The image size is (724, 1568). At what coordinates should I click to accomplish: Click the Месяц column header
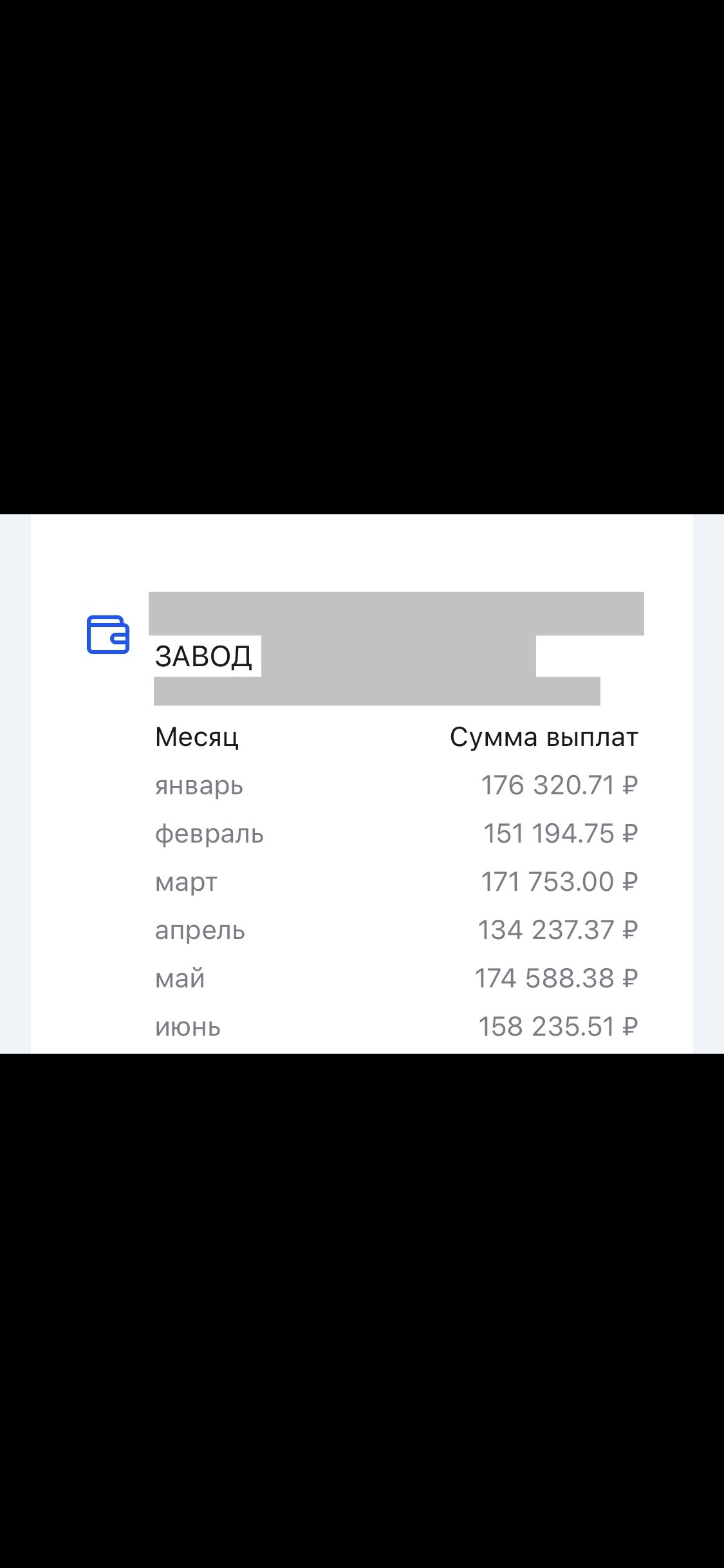tap(197, 738)
